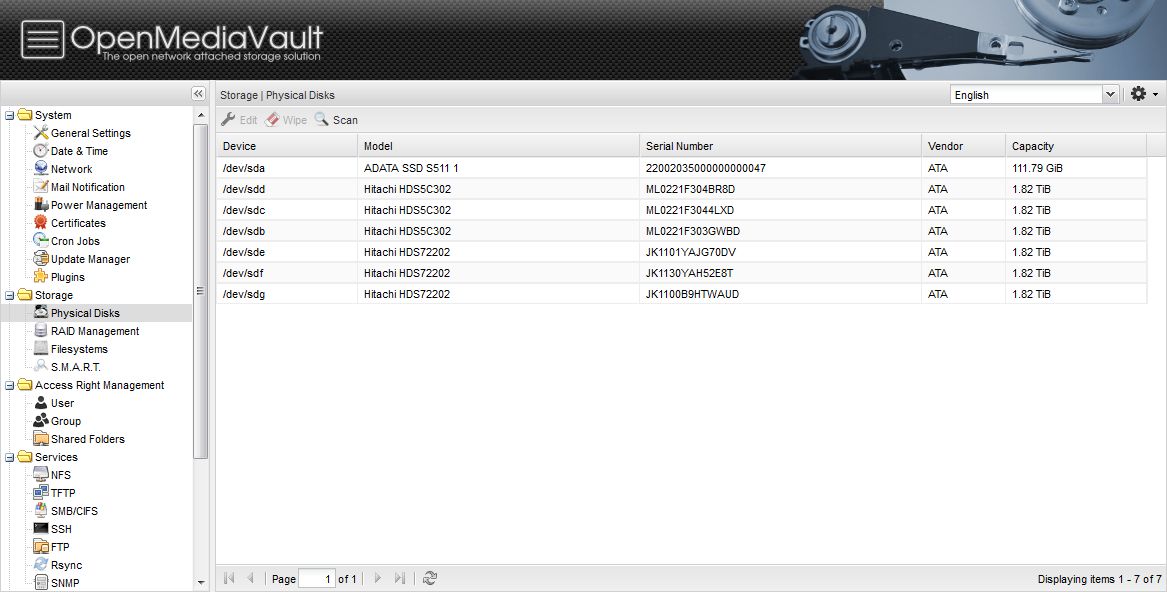Sort by the Model column header
This screenshot has width=1167, height=592.
498,146
